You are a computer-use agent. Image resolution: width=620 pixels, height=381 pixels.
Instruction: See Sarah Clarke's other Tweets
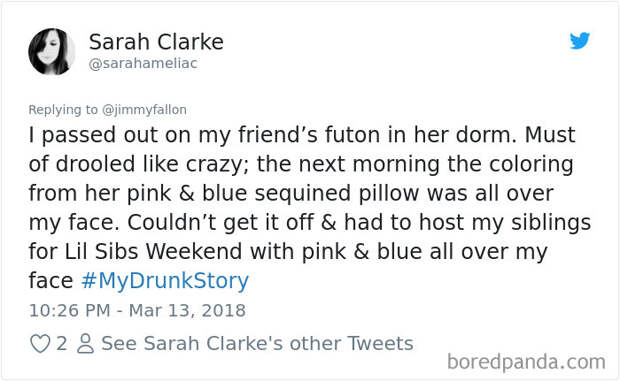(257, 343)
